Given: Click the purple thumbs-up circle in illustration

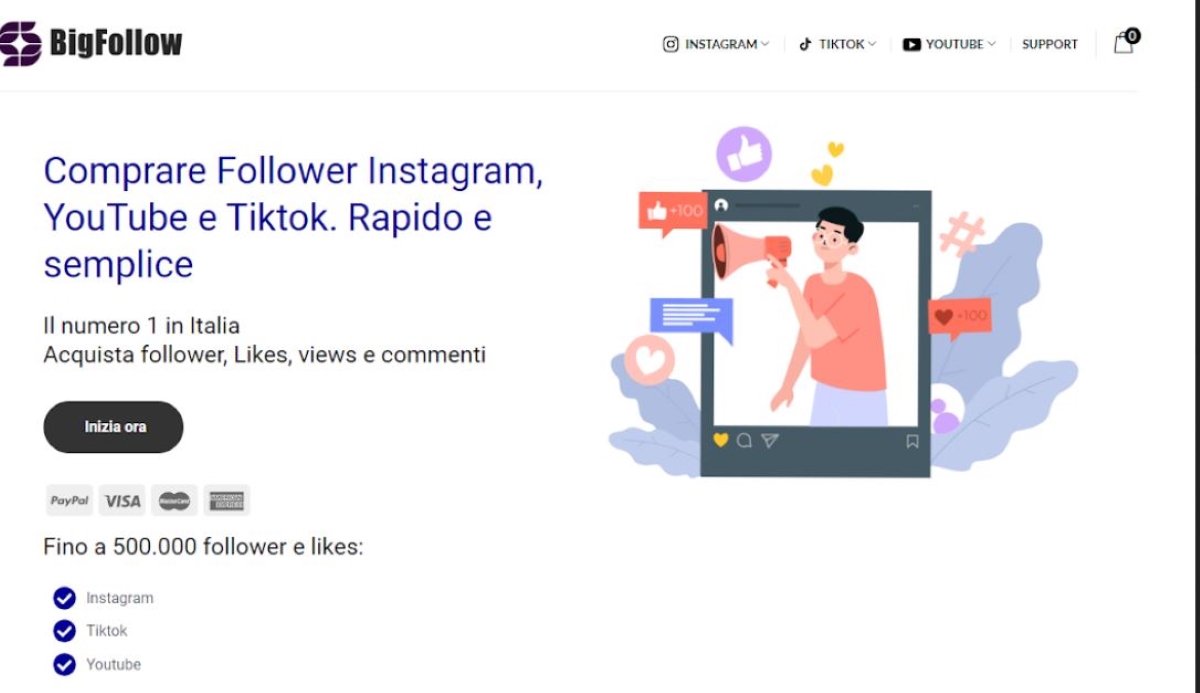Looking at the screenshot, I should coord(745,154).
